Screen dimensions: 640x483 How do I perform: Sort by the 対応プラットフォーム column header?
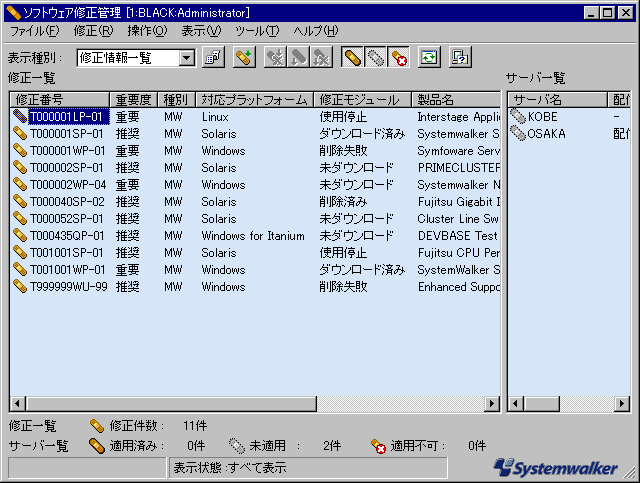tap(254, 100)
